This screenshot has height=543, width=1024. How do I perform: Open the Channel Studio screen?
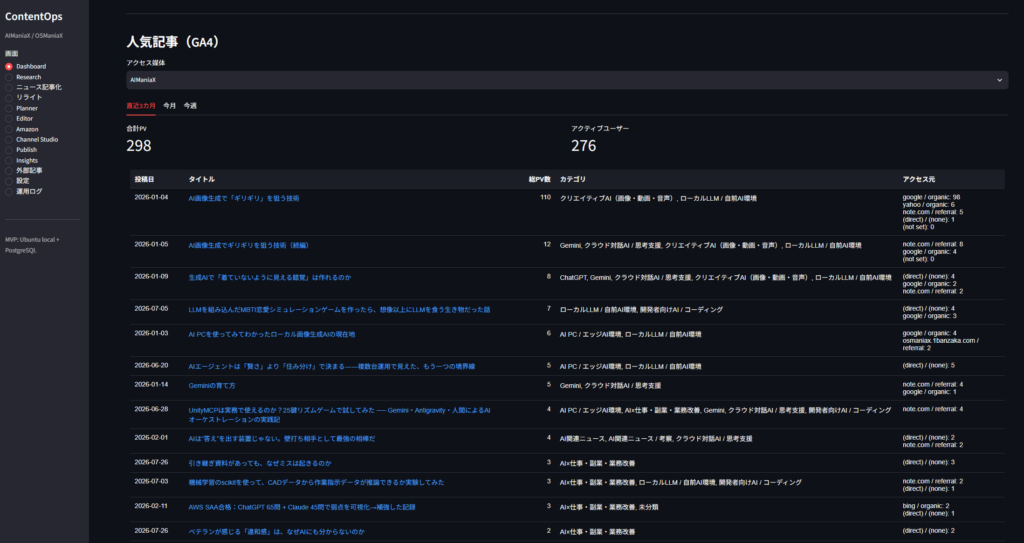point(31,140)
